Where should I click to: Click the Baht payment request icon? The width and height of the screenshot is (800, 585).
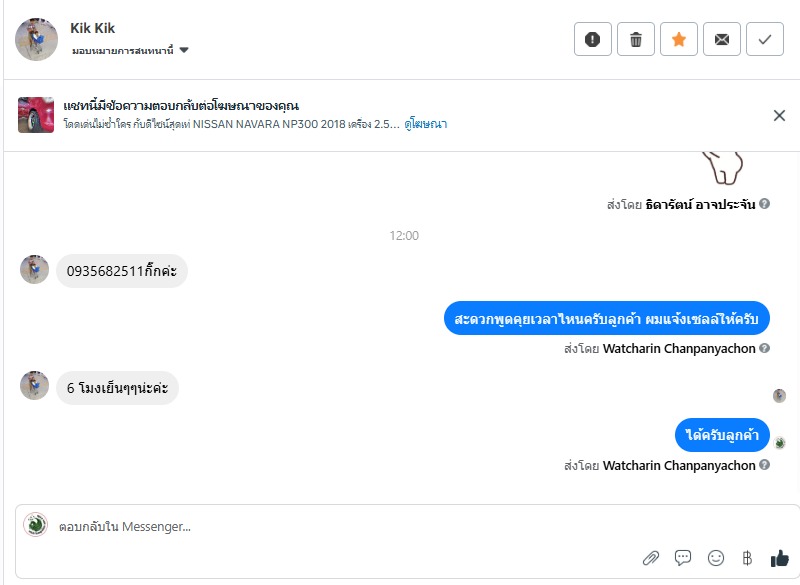[x=746, y=557]
